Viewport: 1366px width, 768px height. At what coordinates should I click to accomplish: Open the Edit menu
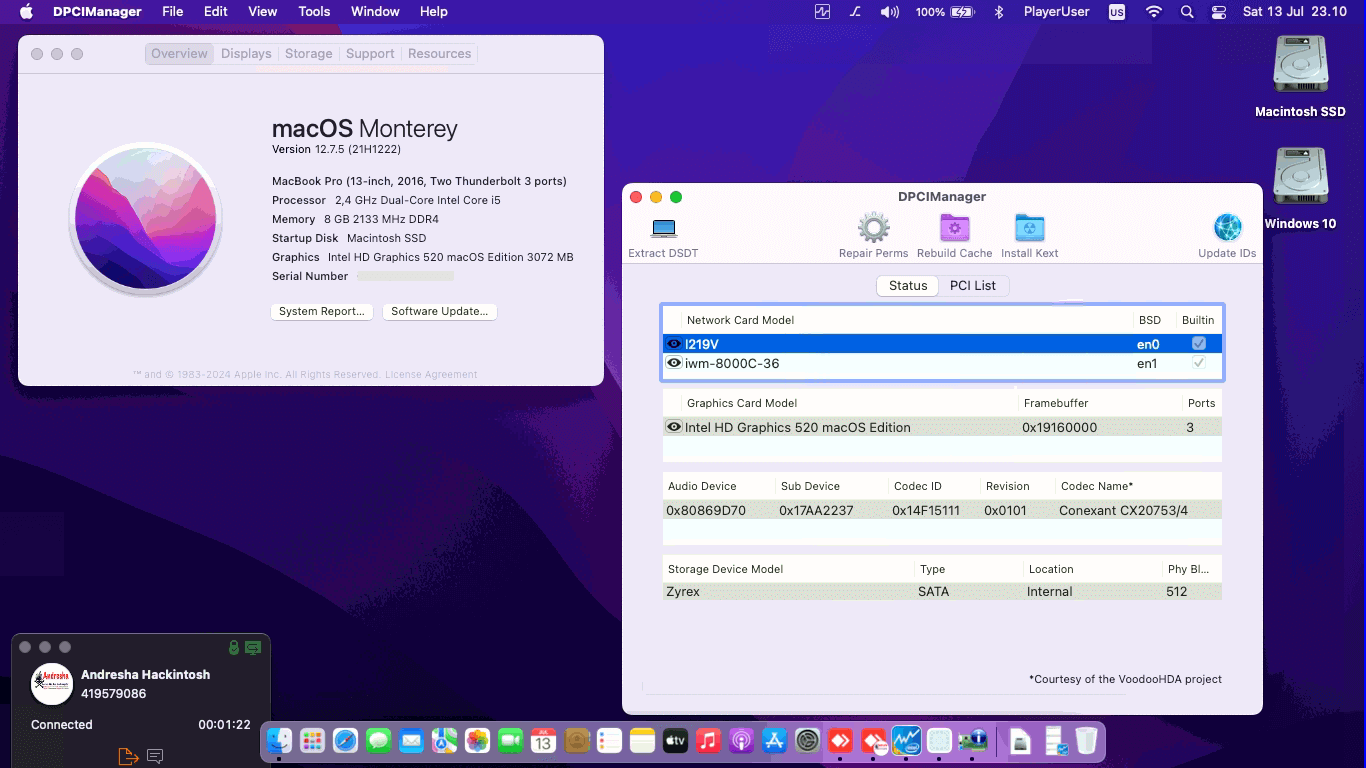click(216, 12)
